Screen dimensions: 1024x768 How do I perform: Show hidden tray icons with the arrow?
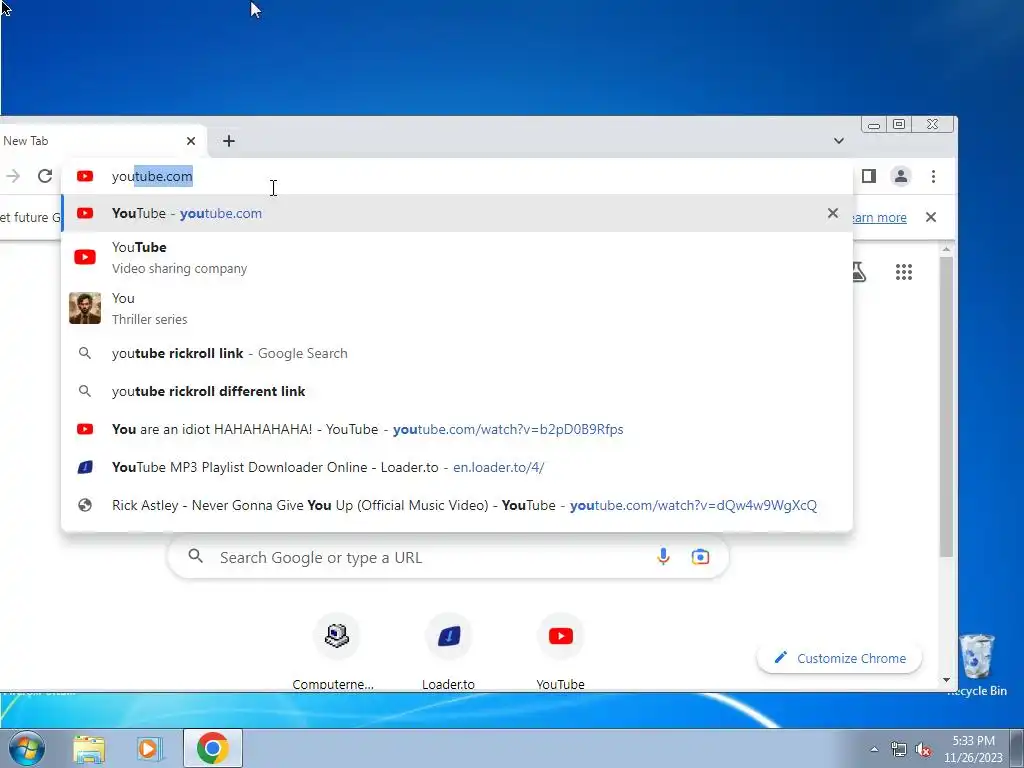874,749
